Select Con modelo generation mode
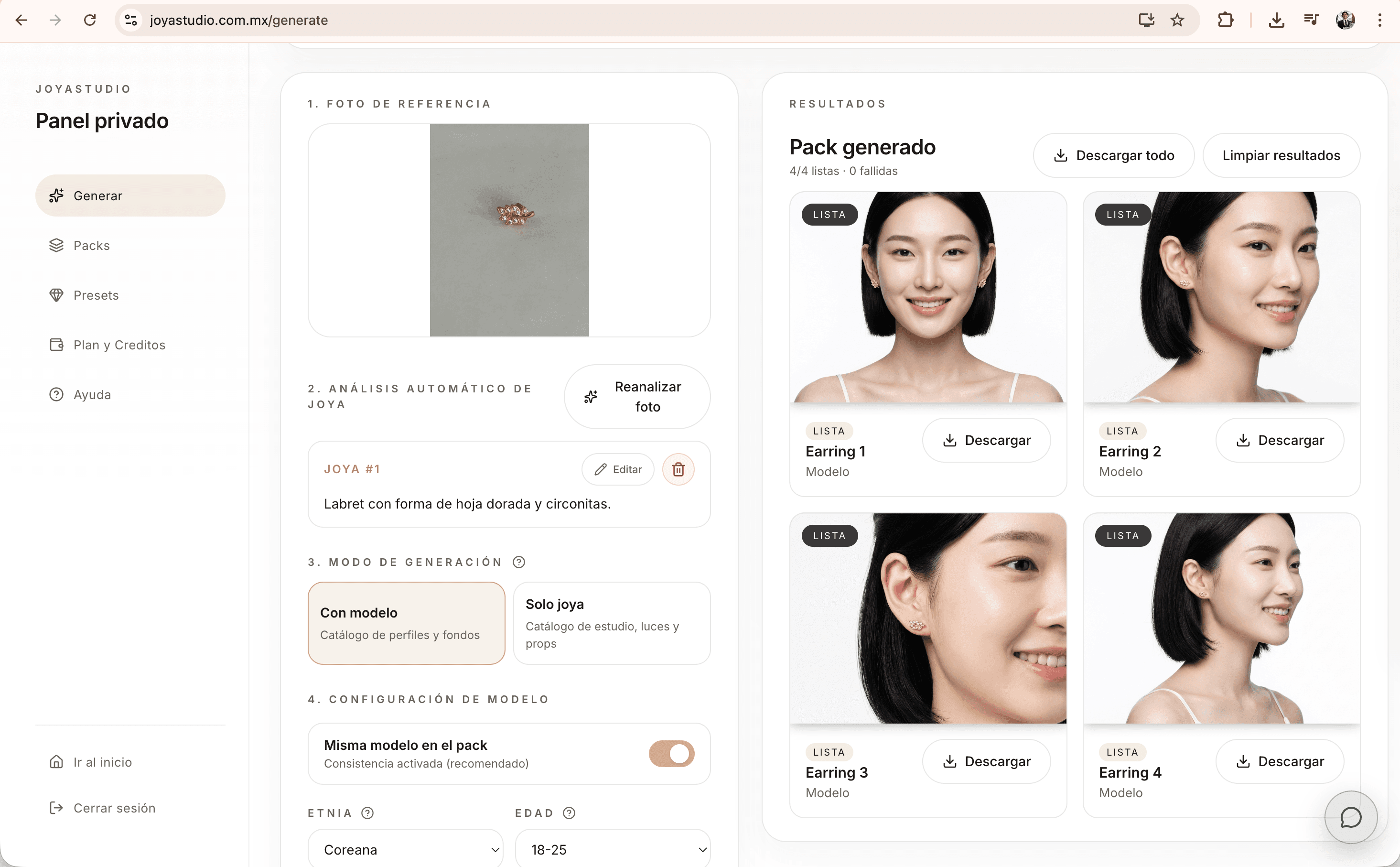 click(406, 623)
